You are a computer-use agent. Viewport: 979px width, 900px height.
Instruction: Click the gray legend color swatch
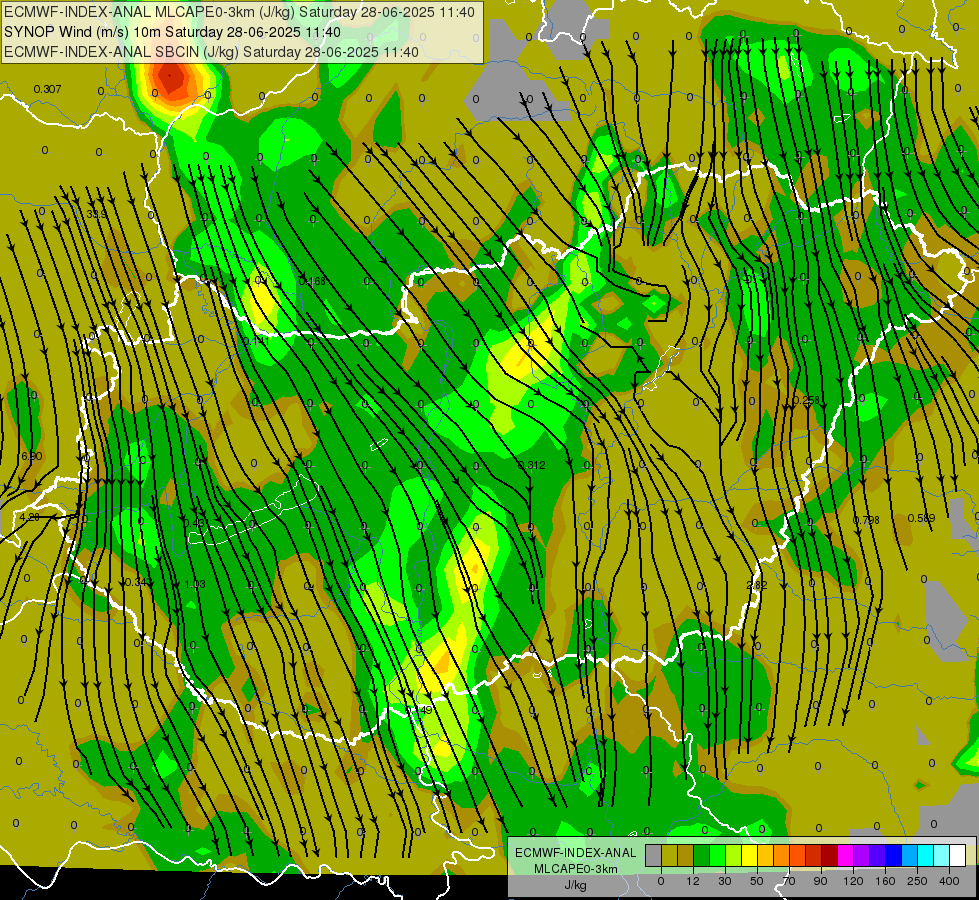tap(654, 856)
